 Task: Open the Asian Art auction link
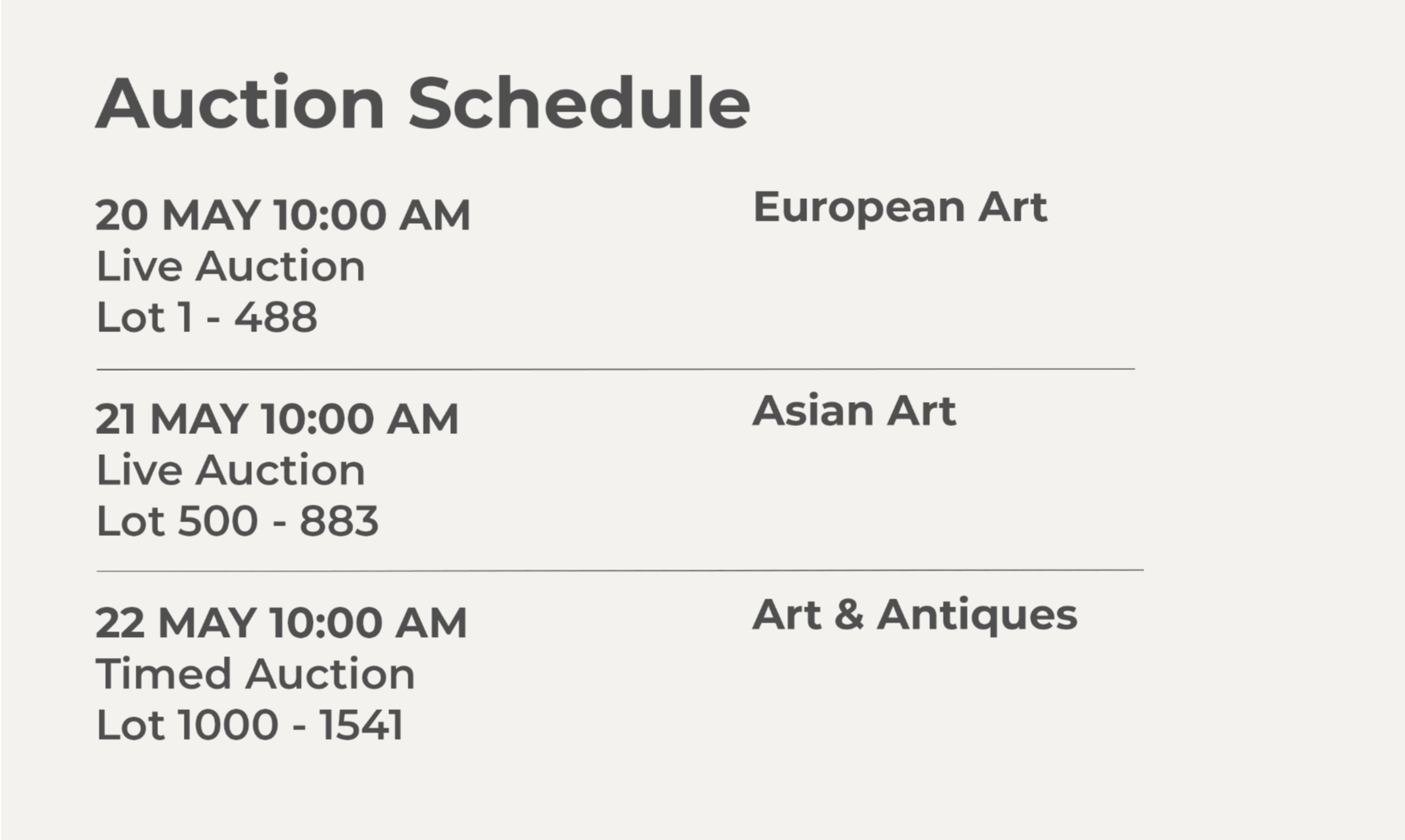pyautogui.click(x=854, y=411)
